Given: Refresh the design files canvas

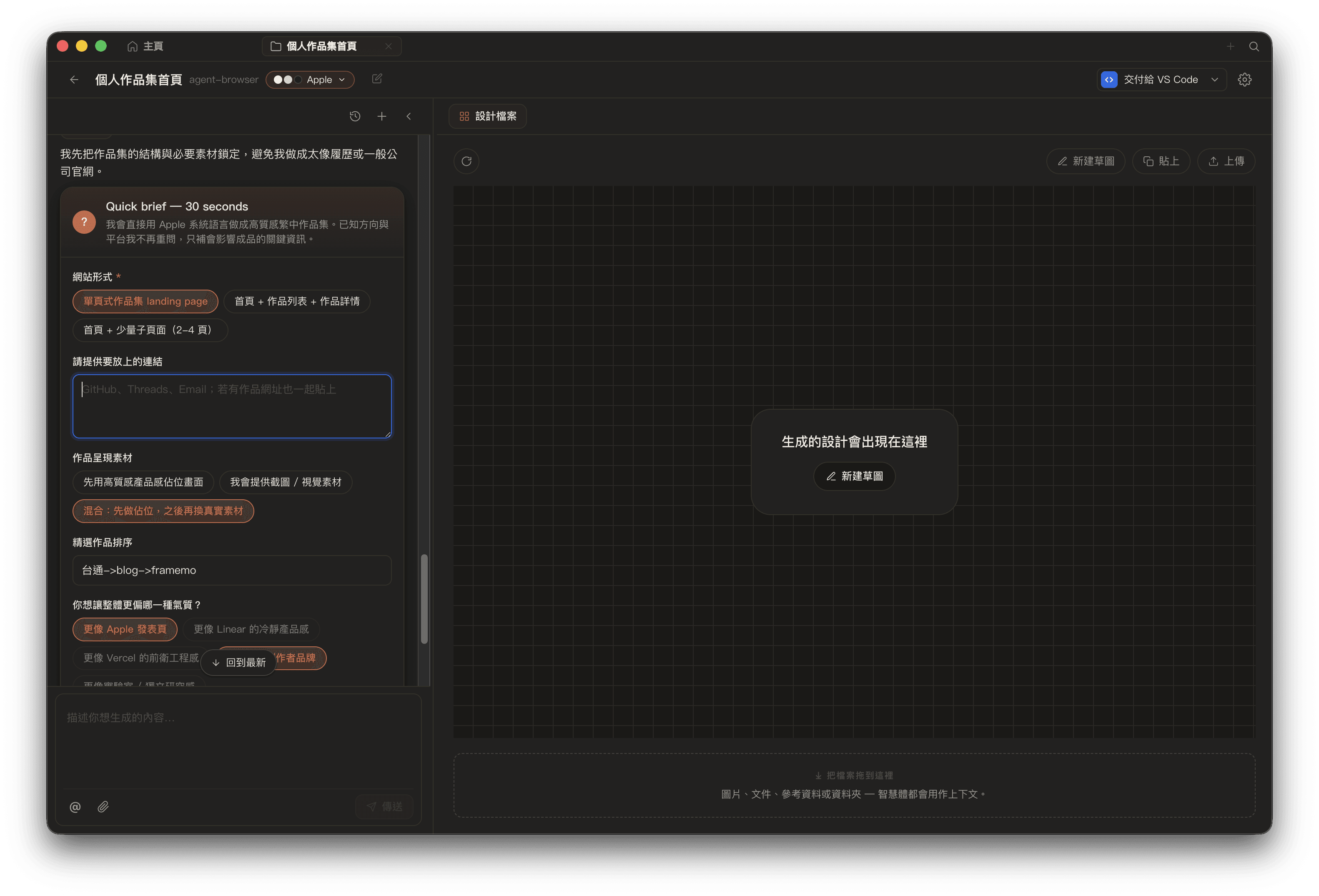Looking at the screenshot, I should pos(466,161).
